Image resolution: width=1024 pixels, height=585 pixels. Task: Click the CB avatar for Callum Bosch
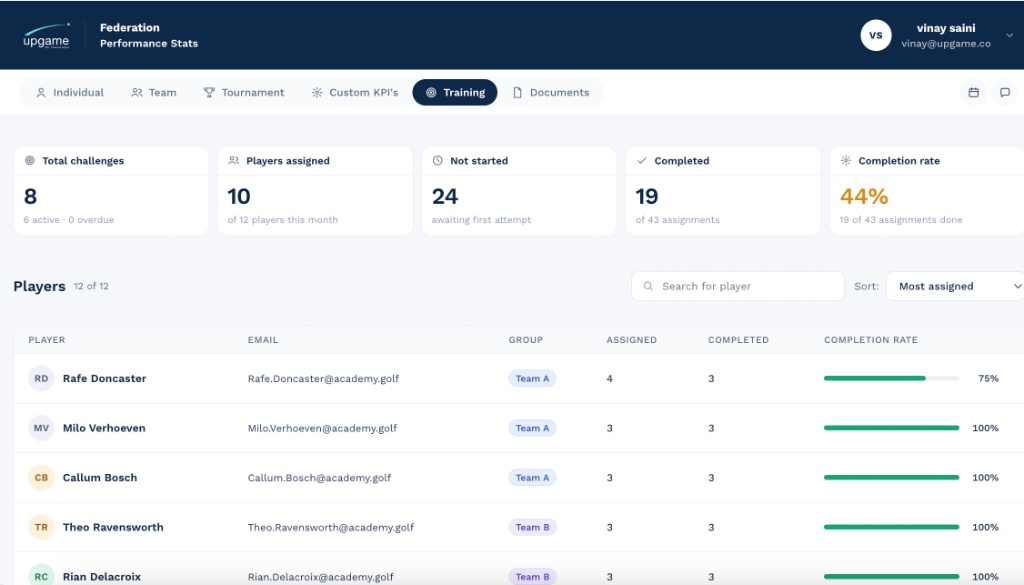41,478
